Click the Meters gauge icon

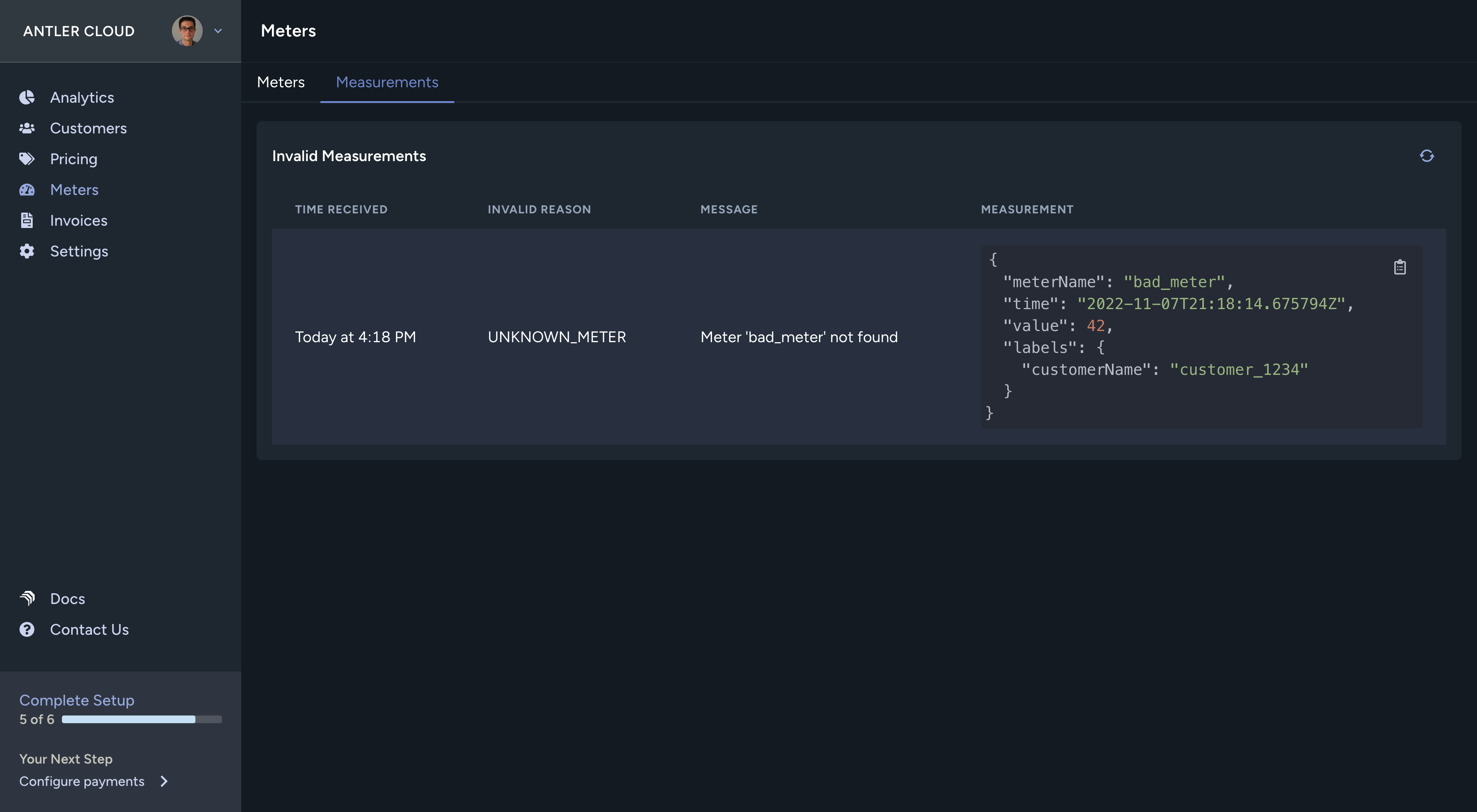pyautogui.click(x=27, y=190)
